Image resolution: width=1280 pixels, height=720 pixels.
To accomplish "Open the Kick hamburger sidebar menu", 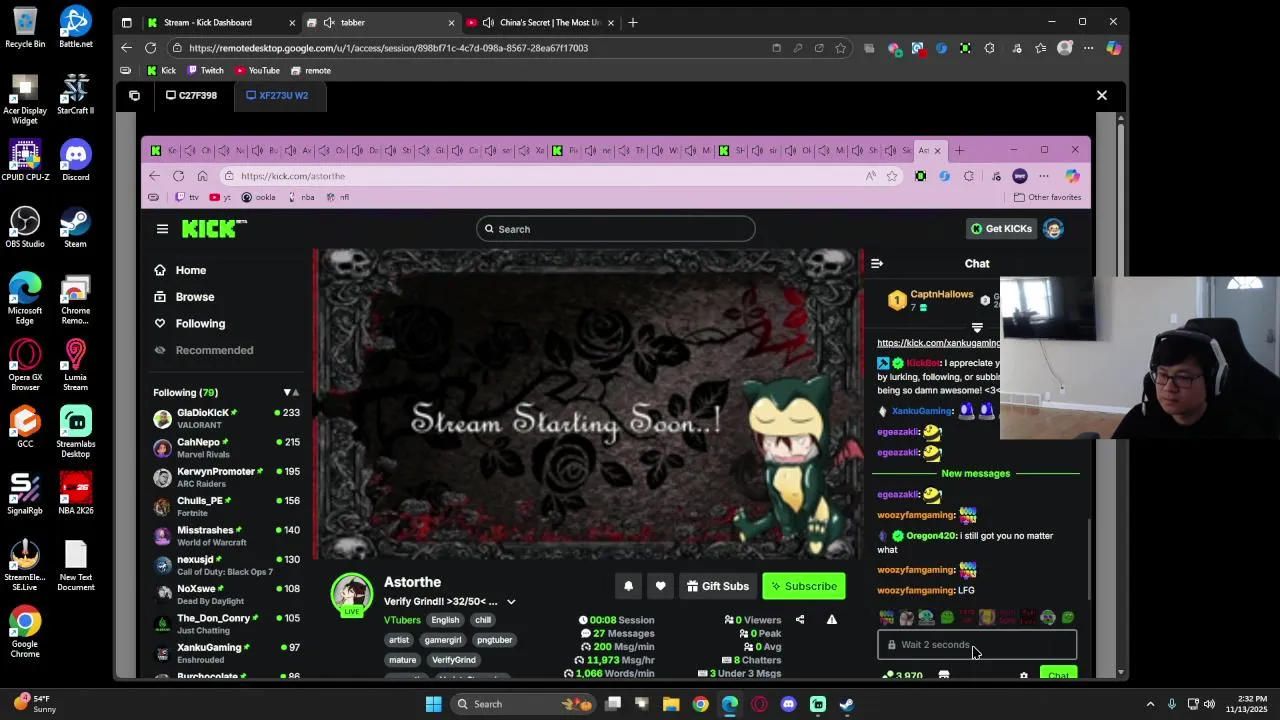I will click(x=162, y=229).
